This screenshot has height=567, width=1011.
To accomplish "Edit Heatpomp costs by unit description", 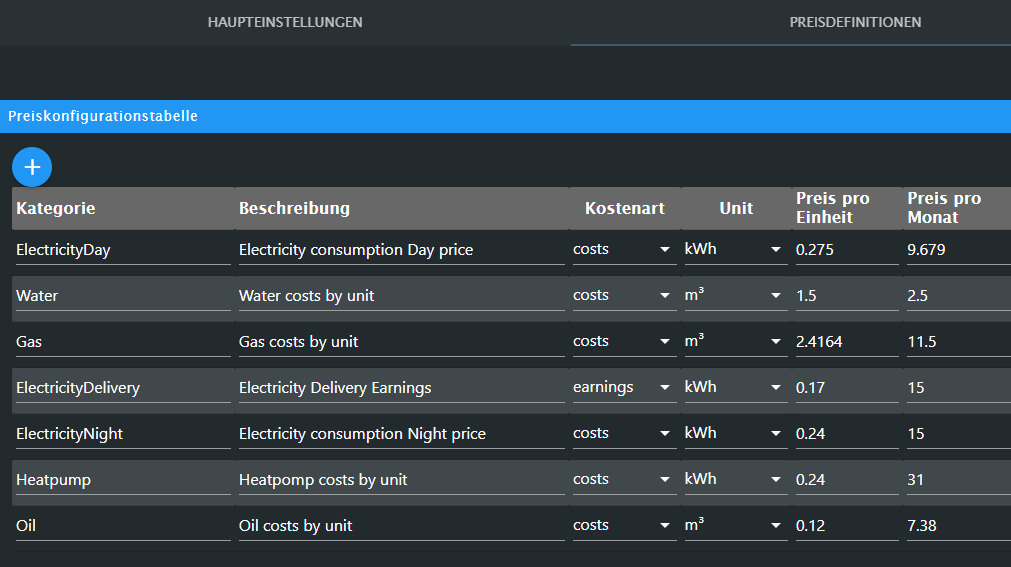I will click(x=402, y=480).
